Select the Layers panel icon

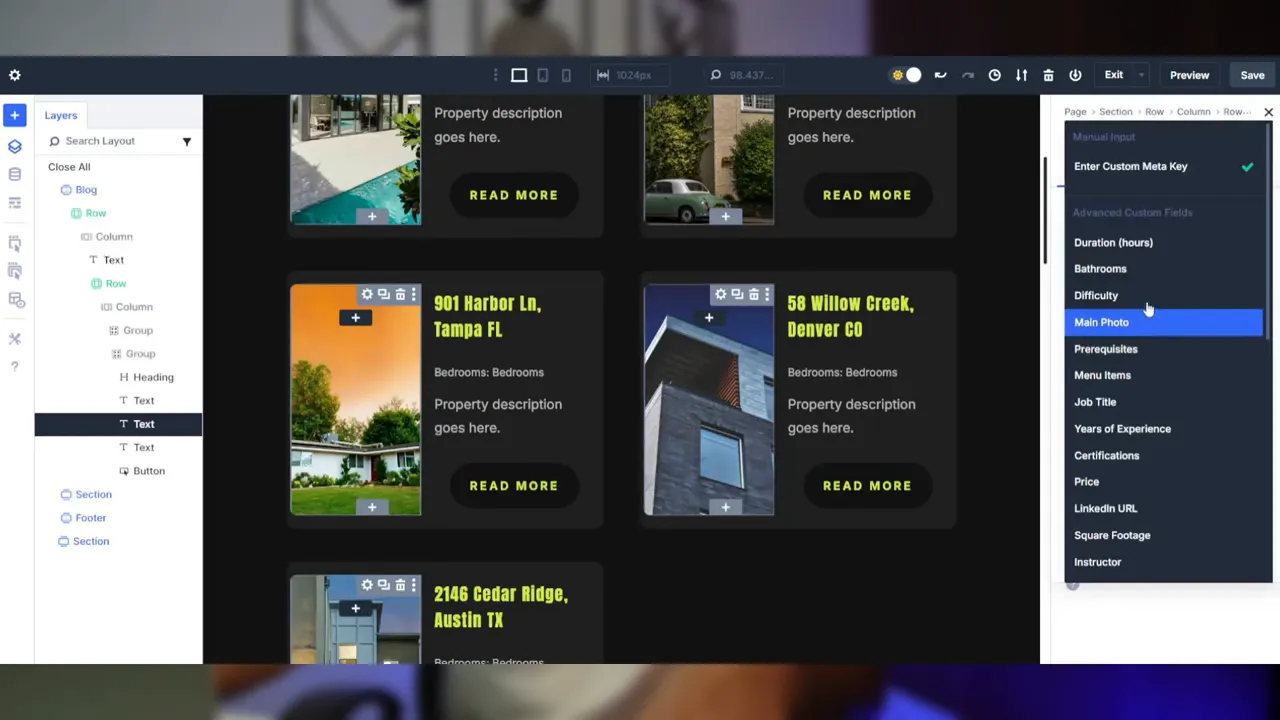coord(14,146)
